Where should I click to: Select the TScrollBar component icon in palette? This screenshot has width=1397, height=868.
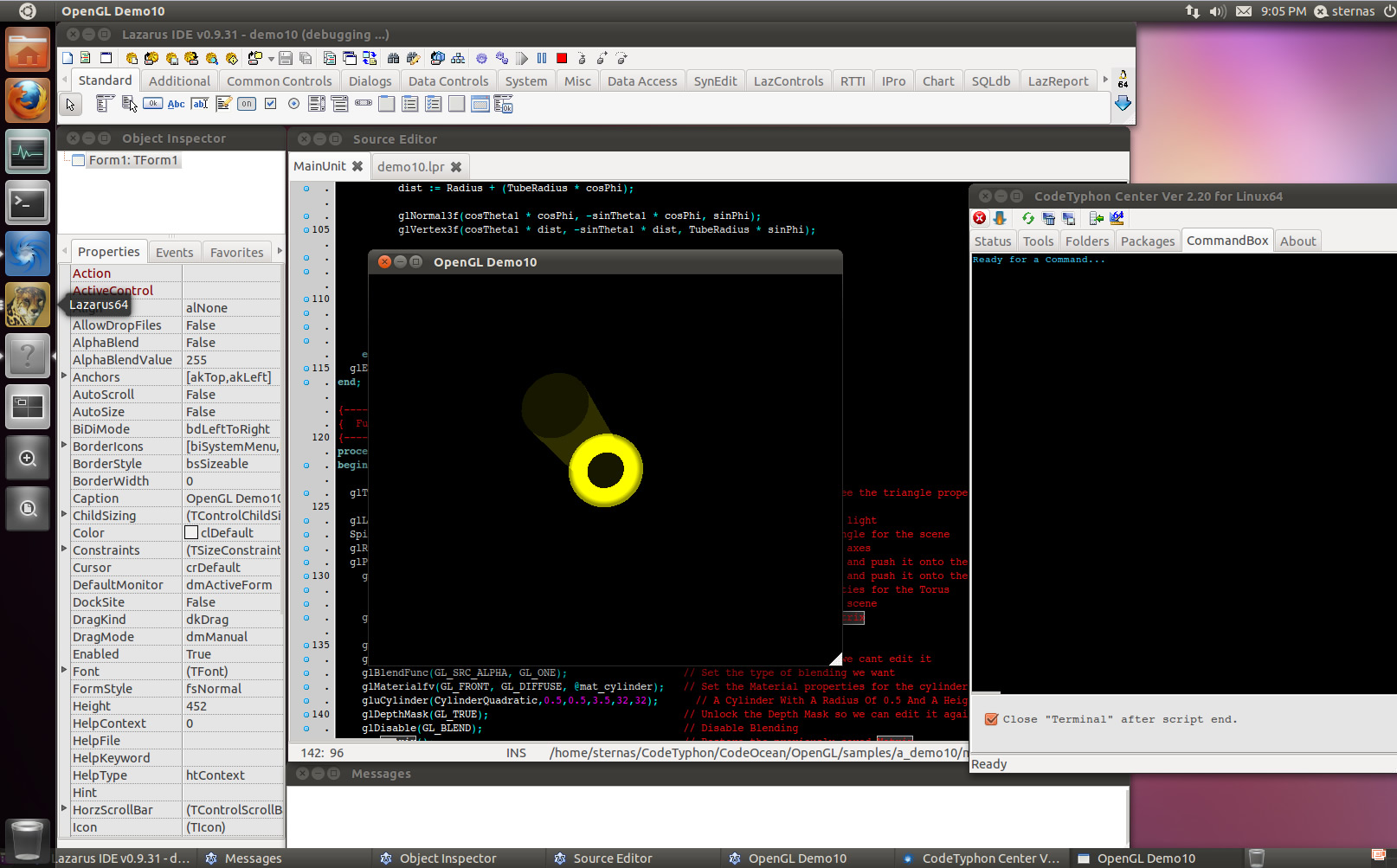(x=364, y=103)
